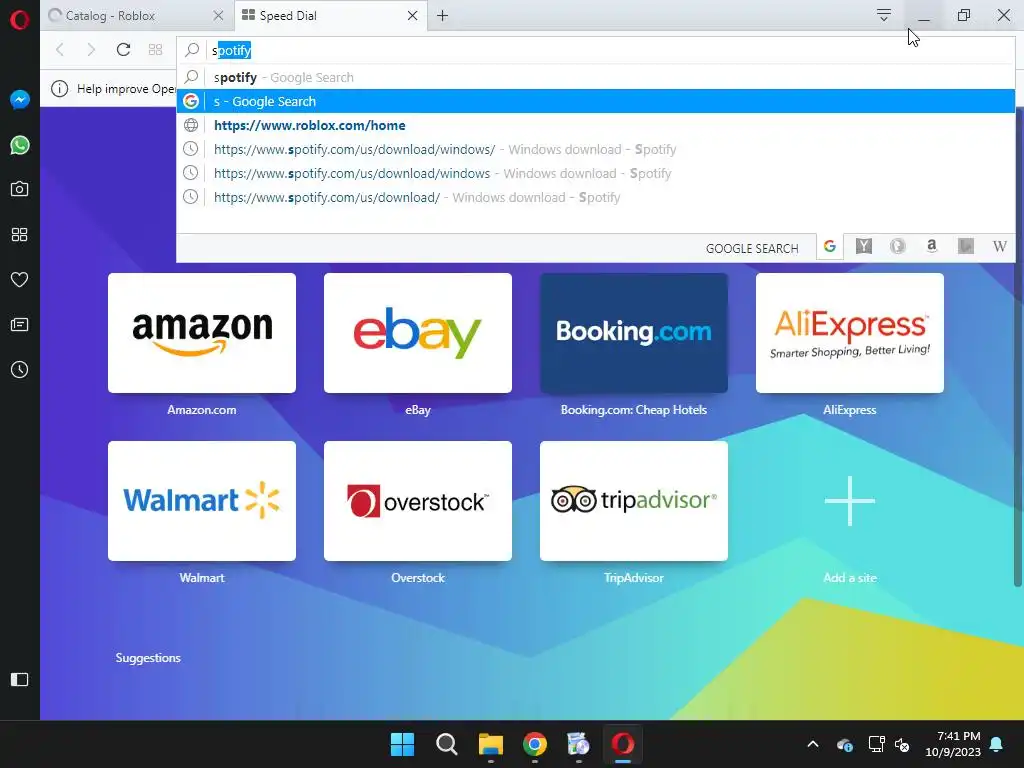Viewport: 1024px width, 768px height.
Task: Click the info icon beside Help improve Opera
Action: point(59,89)
